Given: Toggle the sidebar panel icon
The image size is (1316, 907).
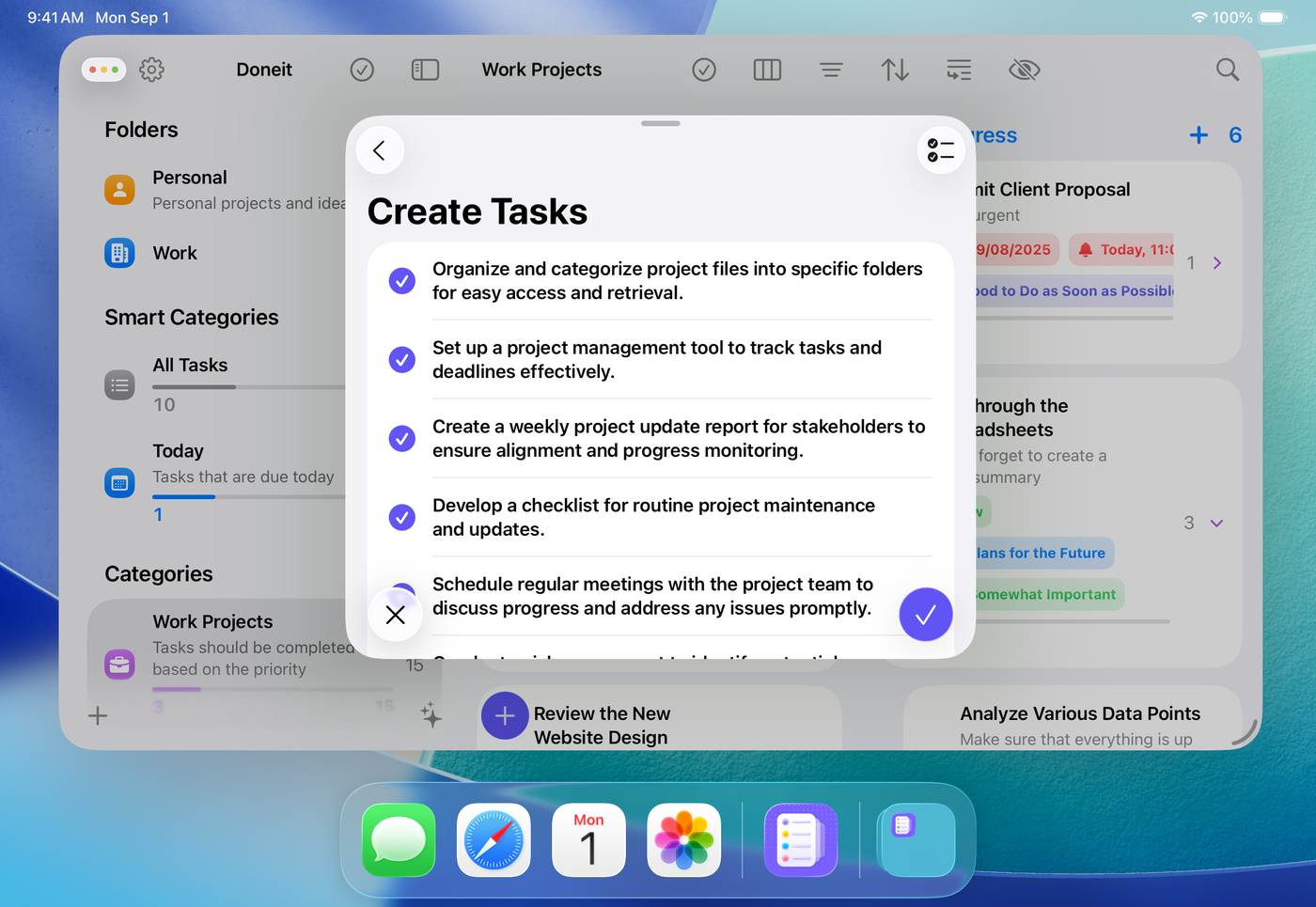Looking at the screenshot, I should click(x=425, y=70).
